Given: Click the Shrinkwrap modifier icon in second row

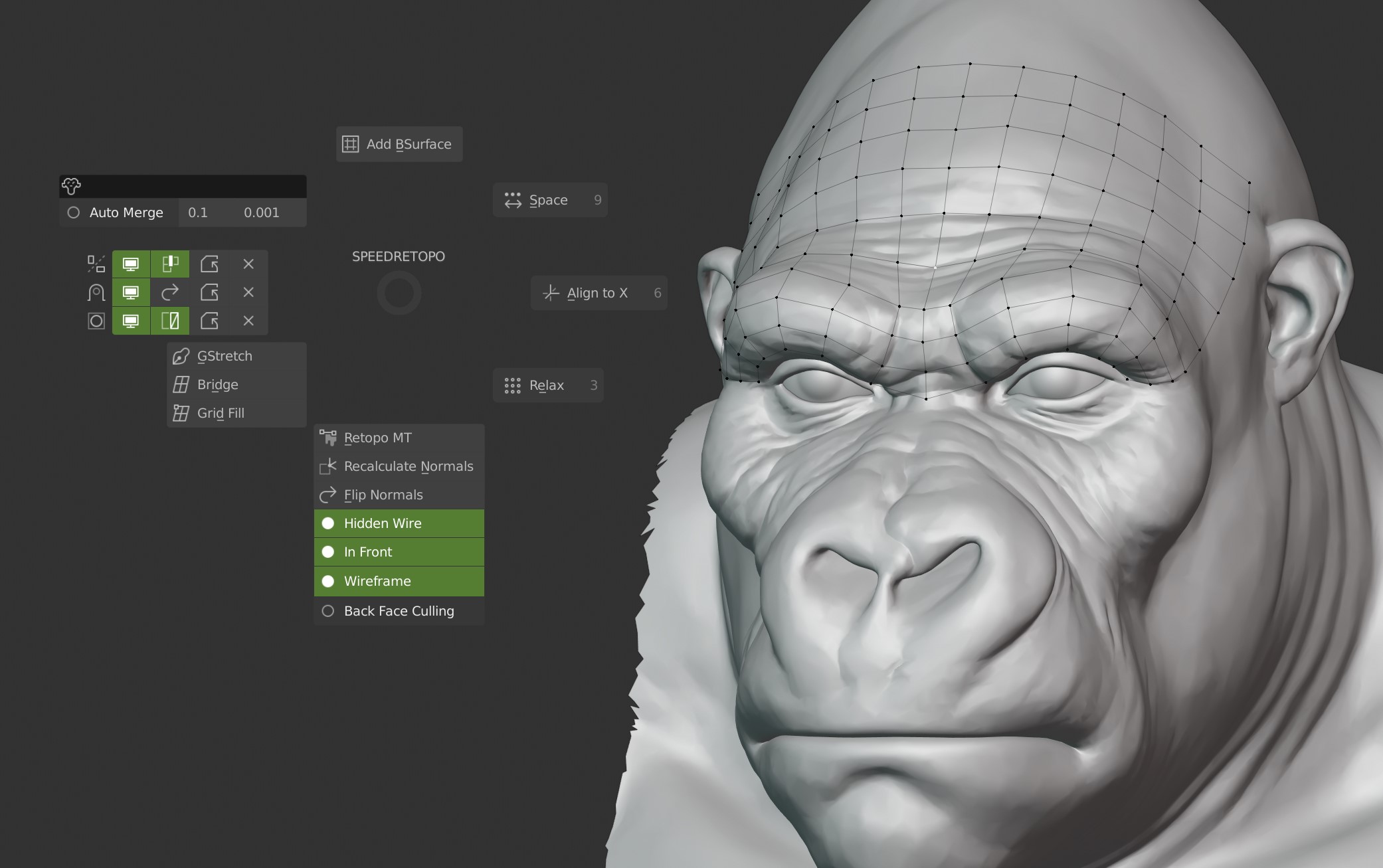Looking at the screenshot, I should click(96, 292).
